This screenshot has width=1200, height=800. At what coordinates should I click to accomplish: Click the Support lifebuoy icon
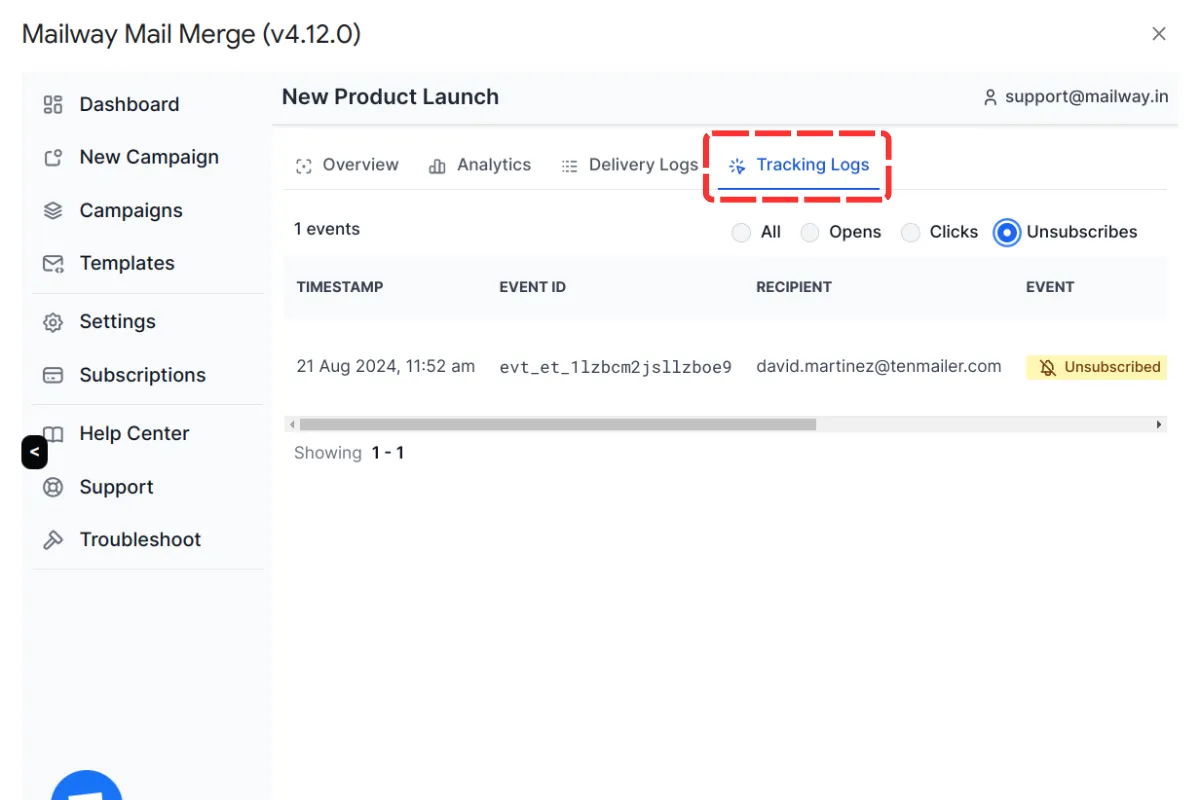point(53,488)
